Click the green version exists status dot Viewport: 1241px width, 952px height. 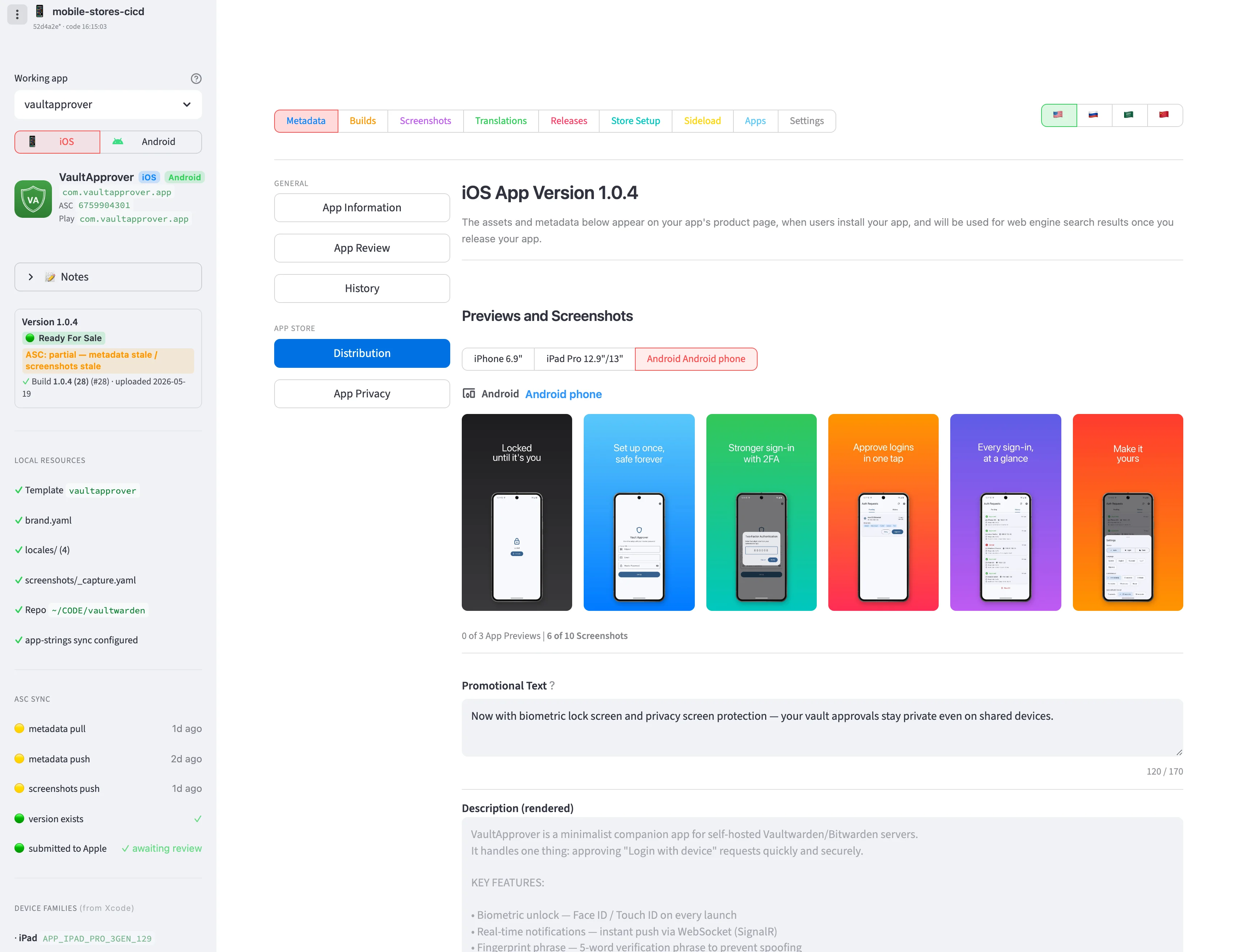pyautogui.click(x=19, y=818)
